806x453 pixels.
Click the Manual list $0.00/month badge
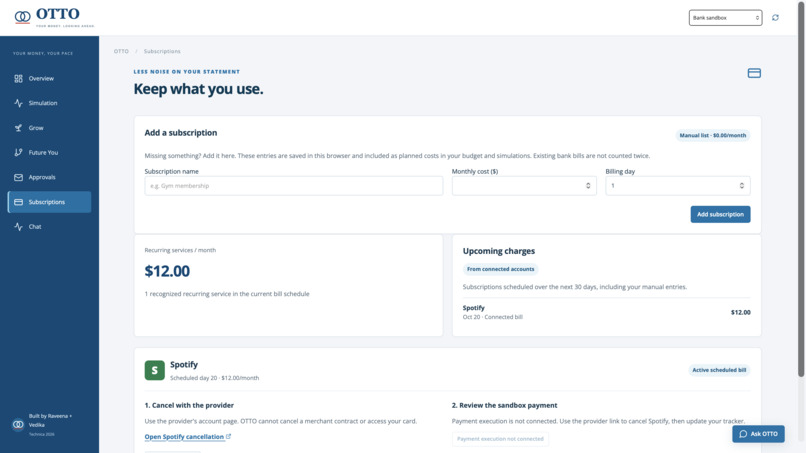point(712,136)
